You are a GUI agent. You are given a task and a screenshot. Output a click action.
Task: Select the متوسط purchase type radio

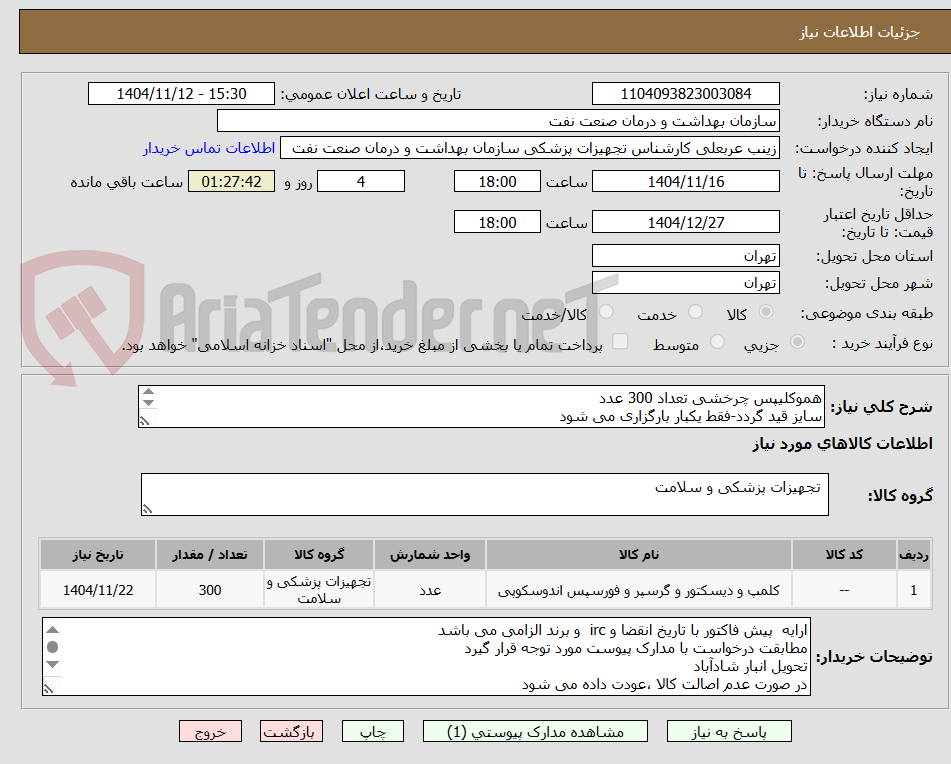point(717,342)
